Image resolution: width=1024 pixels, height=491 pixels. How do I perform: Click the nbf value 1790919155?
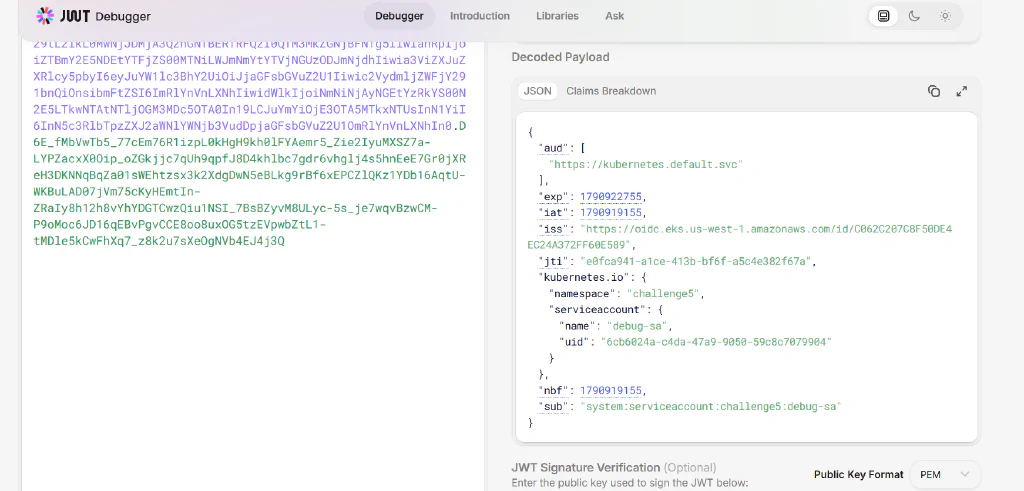611,390
